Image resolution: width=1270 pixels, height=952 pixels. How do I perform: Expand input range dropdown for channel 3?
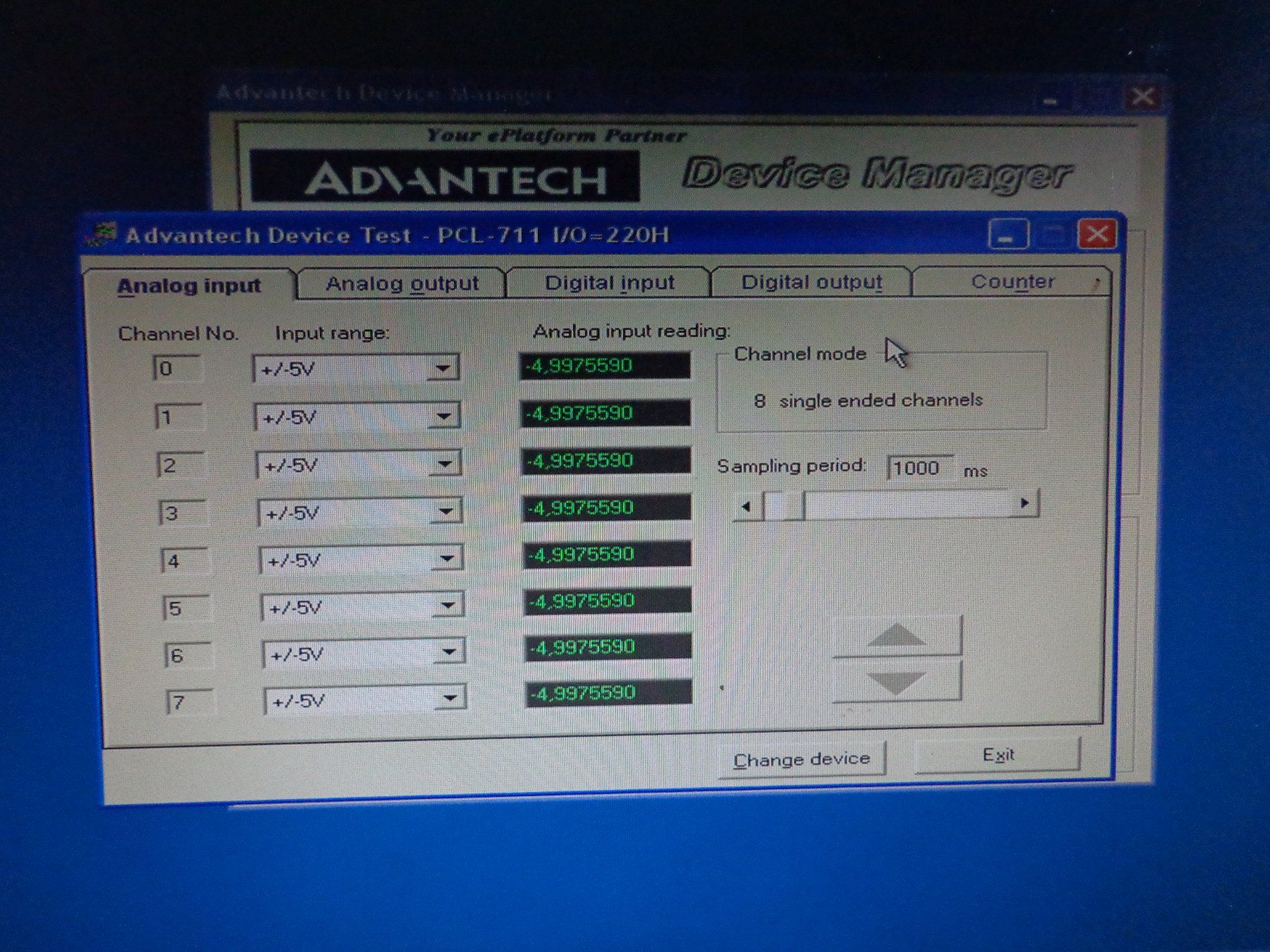pos(446,511)
